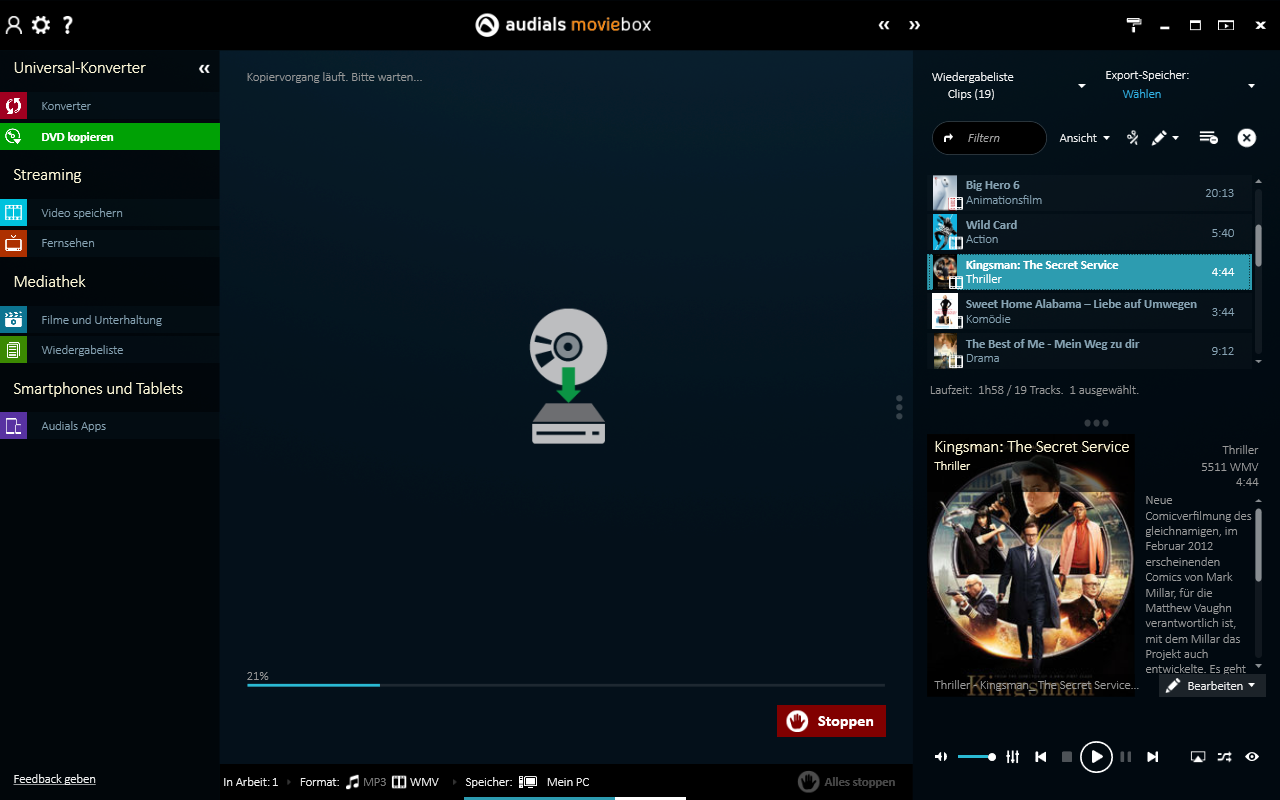Viewport: 1280px width, 800px height.
Task: Expand right panel with double-right arrows in title bar
Action: (914, 25)
